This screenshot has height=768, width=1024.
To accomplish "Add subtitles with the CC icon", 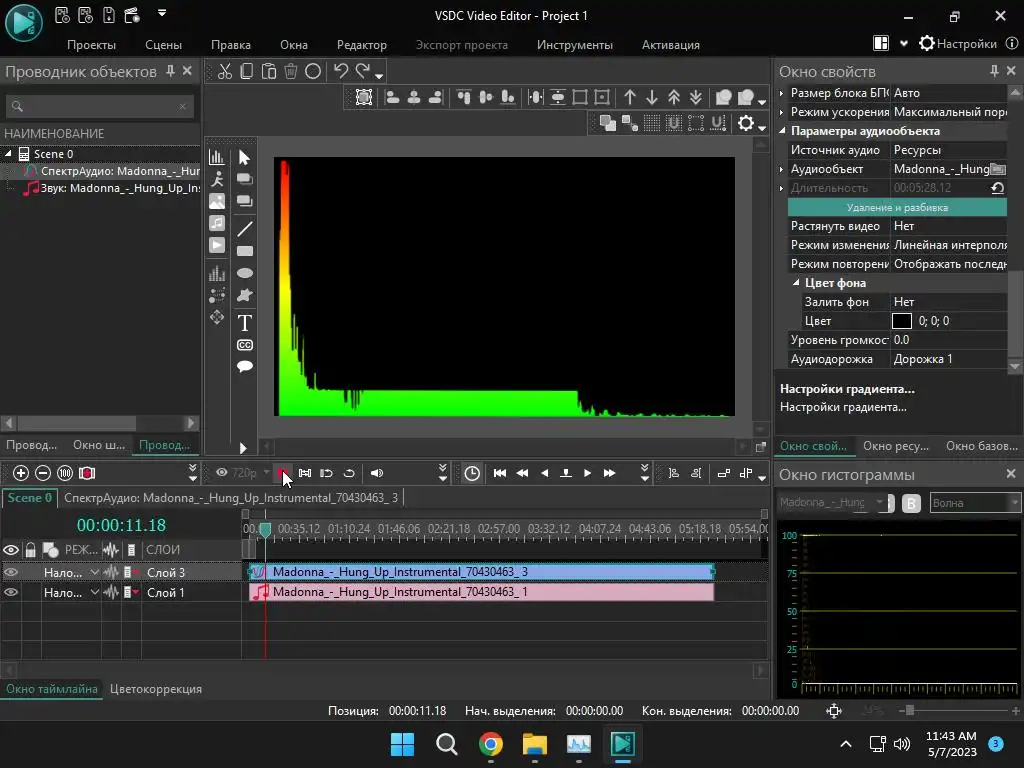I will [245, 345].
